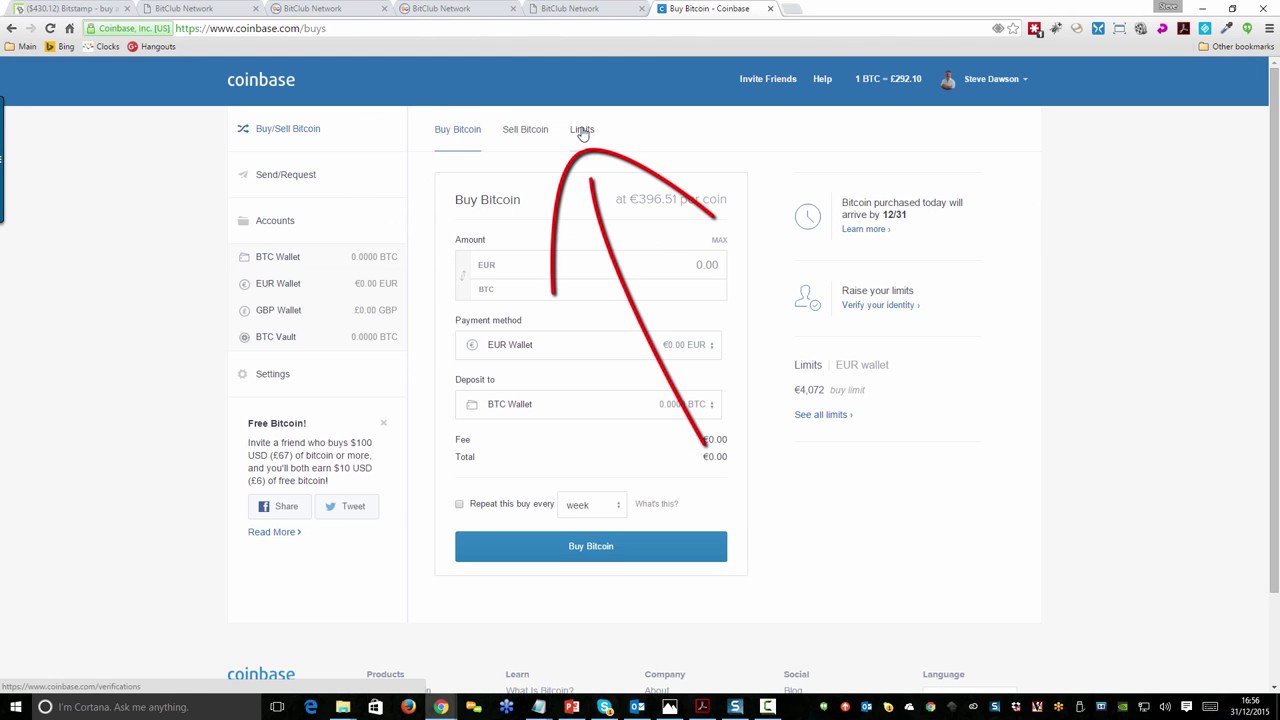Click the MAX amount link

(719, 240)
